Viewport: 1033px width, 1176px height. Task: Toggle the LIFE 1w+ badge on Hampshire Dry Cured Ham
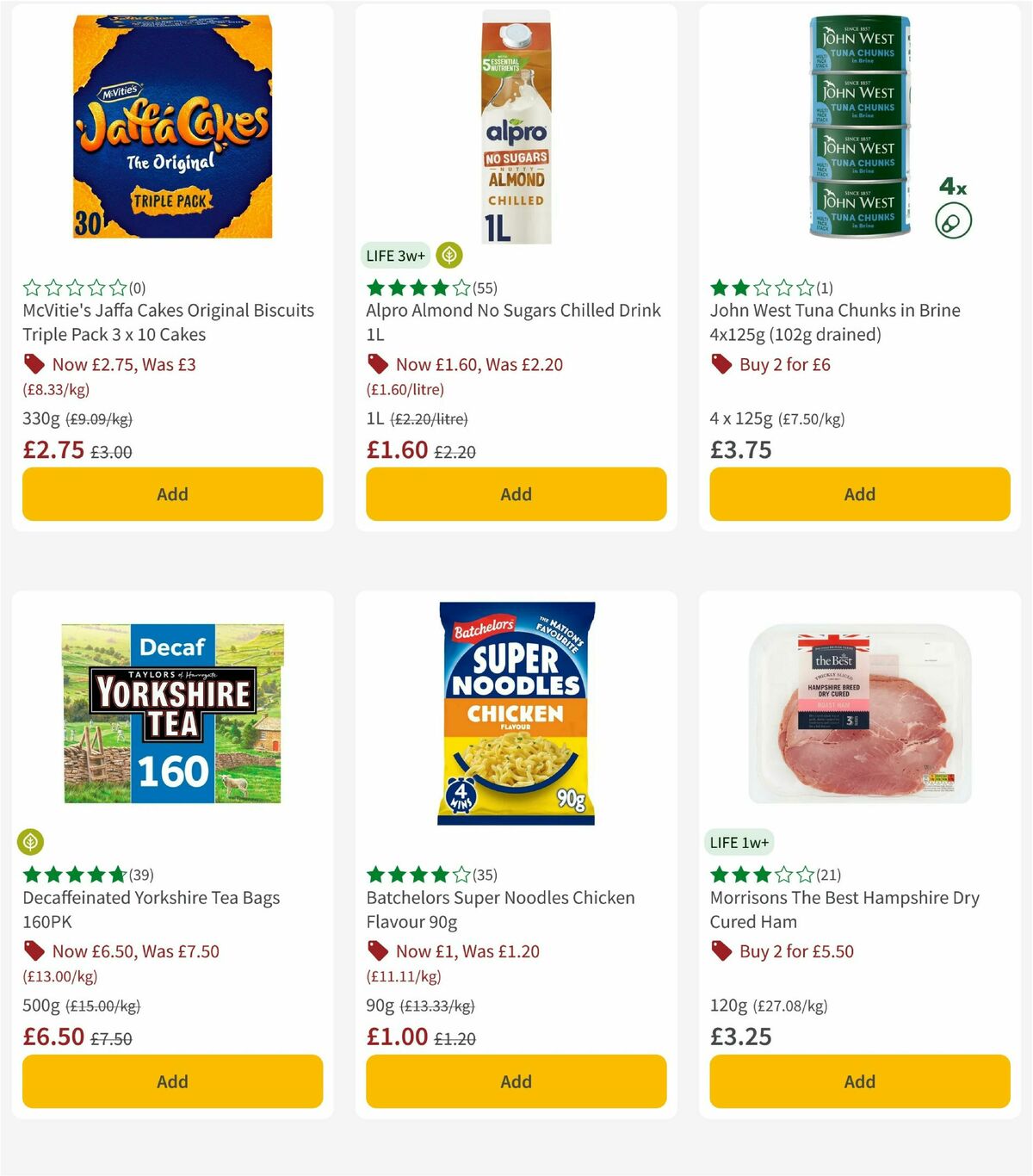coord(739,842)
